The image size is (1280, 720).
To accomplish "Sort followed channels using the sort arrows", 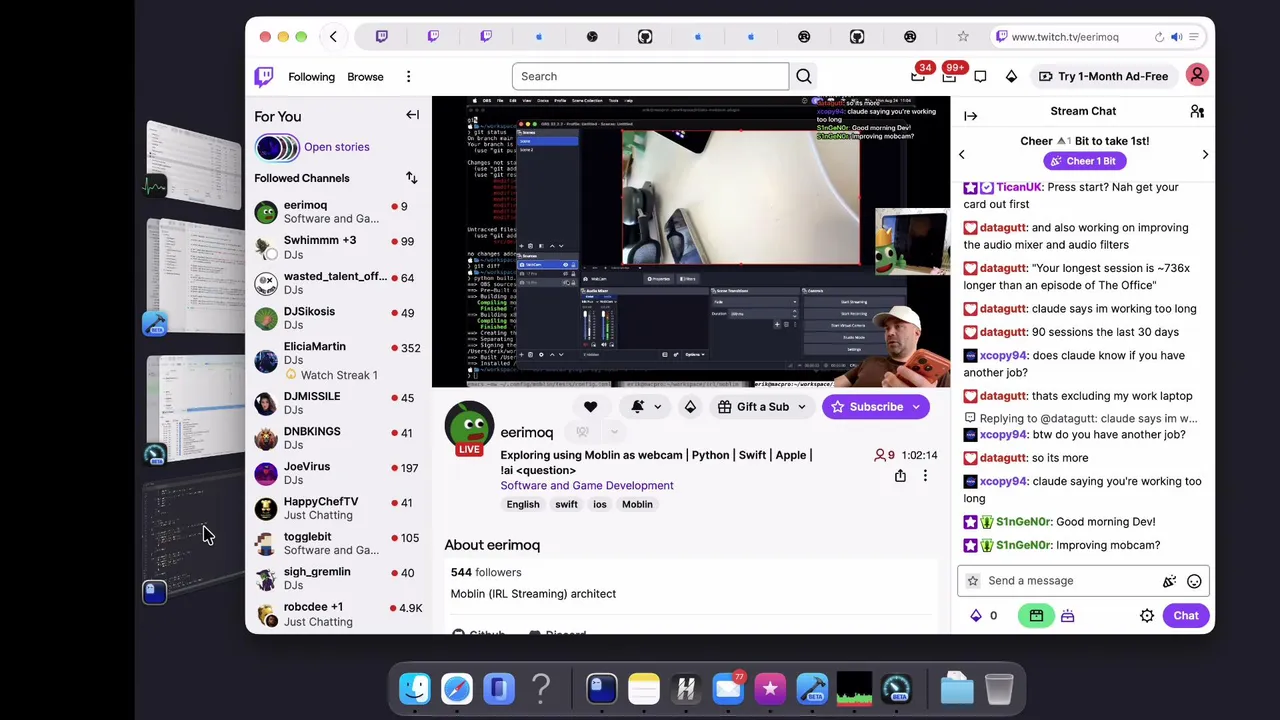I will tap(411, 178).
